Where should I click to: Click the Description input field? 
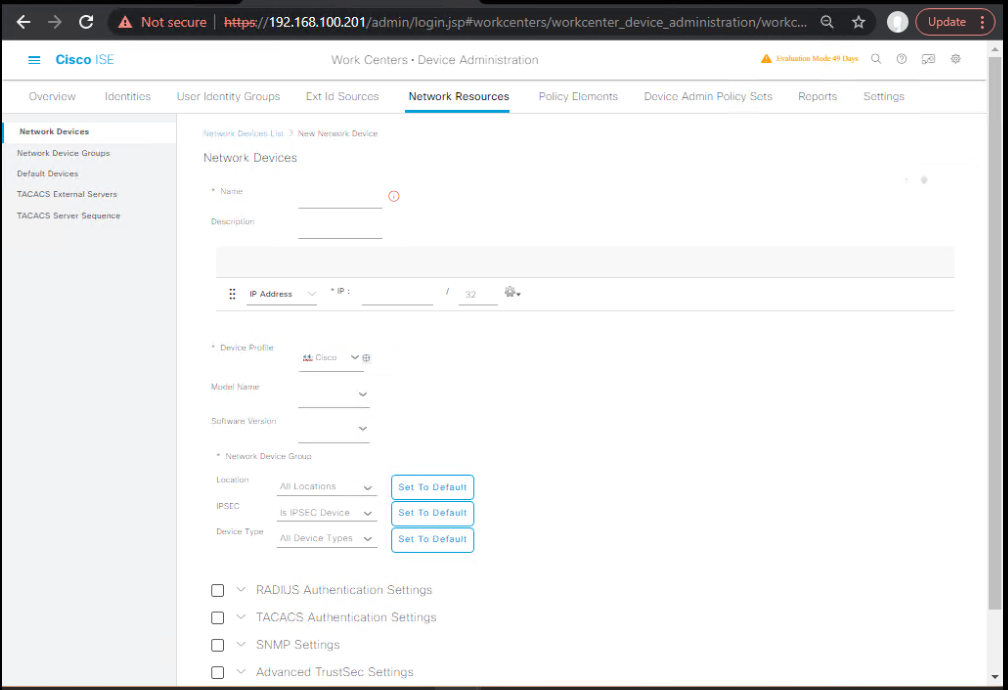point(340,228)
